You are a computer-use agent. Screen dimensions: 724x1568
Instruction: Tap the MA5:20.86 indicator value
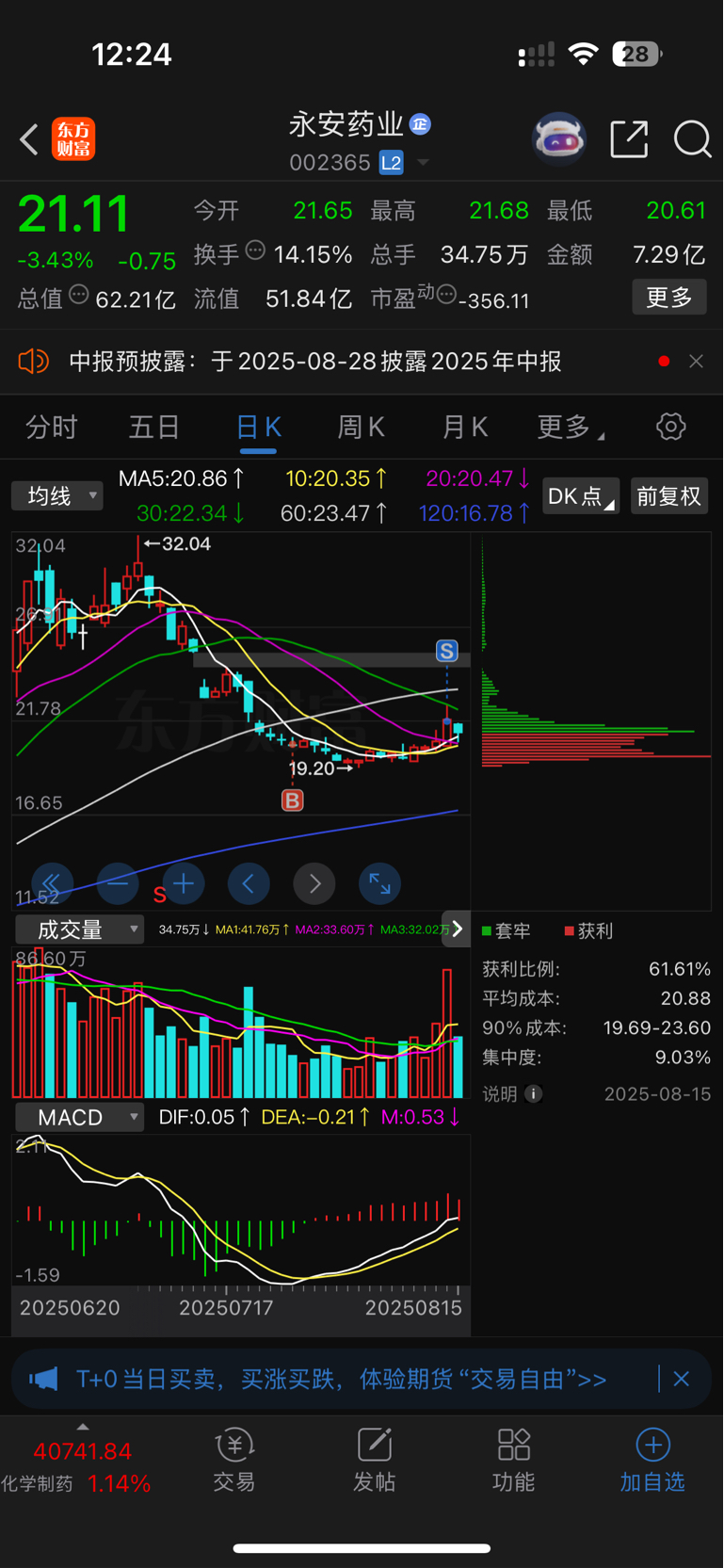pyautogui.click(x=182, y=479)
